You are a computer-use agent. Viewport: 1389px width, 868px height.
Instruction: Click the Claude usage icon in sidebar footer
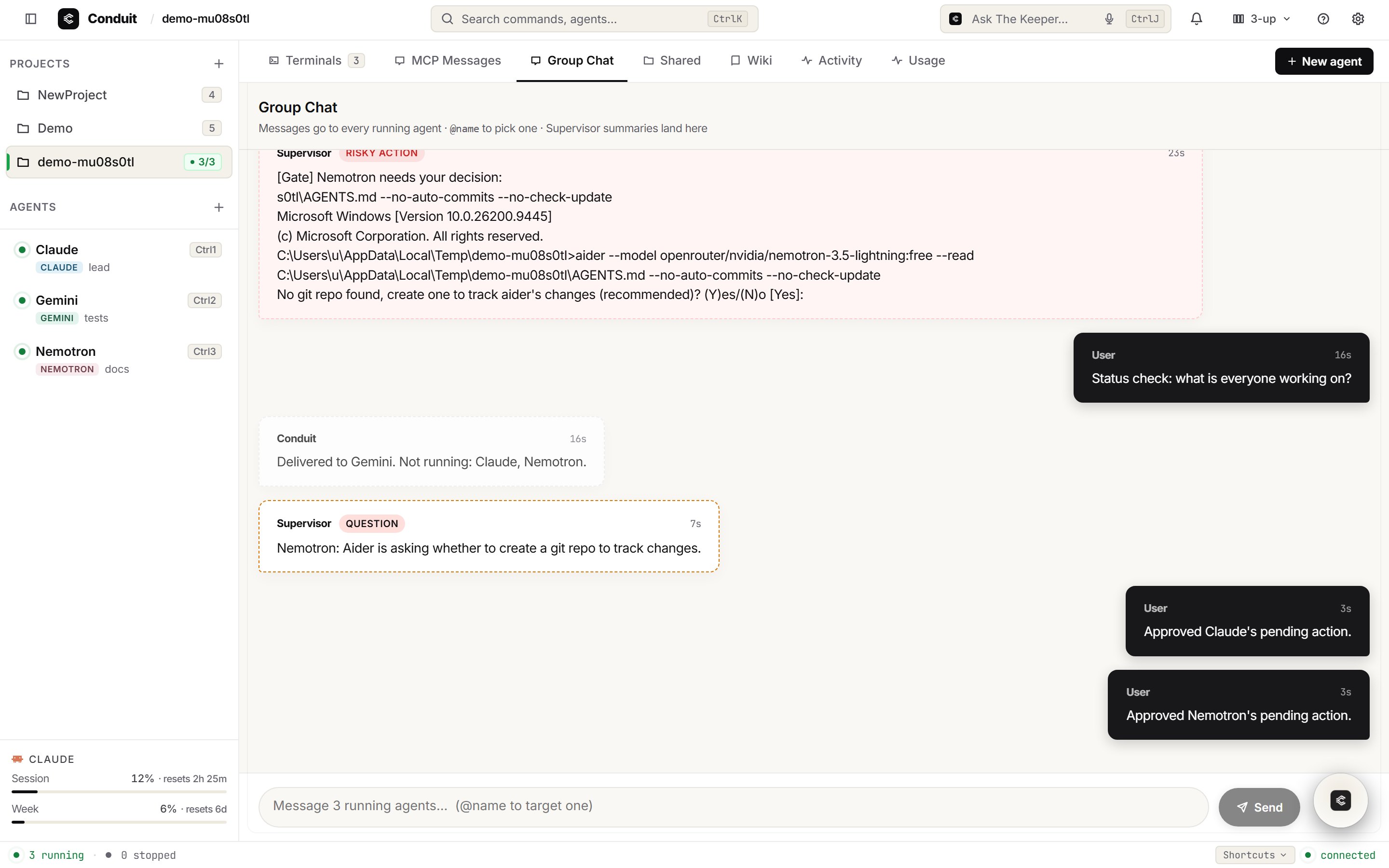17,759
